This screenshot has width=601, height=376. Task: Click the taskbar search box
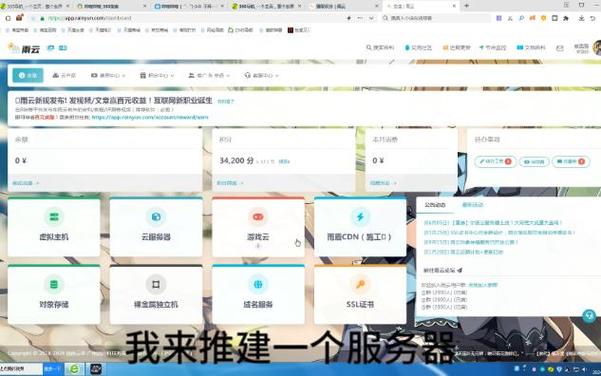coord(21,369)
